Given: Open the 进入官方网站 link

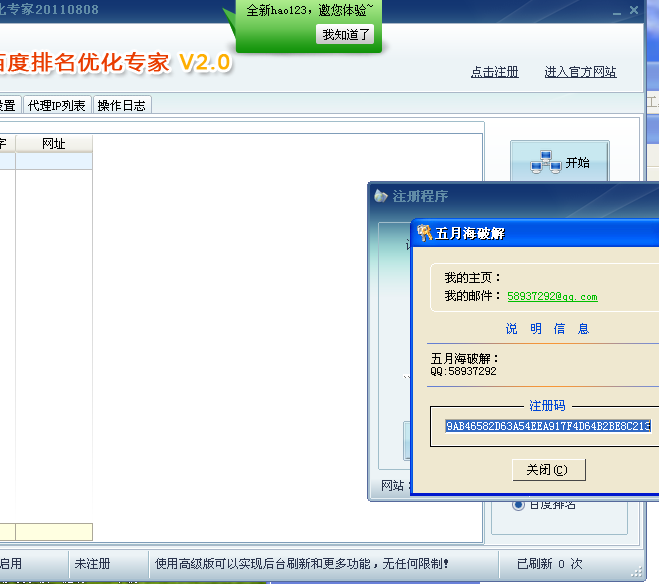Looking at the screenshot, I should pyautogui.click(x=580, y=72).
